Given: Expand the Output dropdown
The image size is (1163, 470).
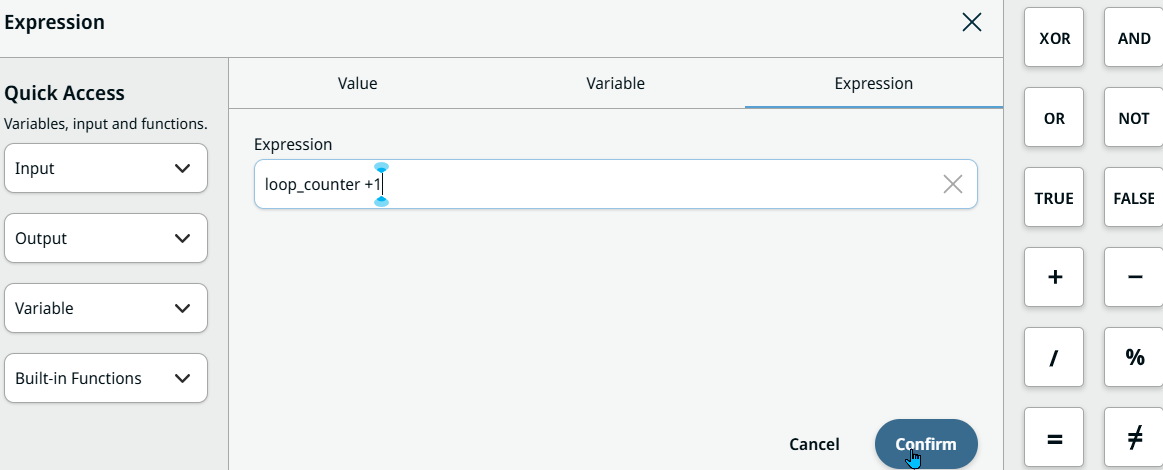Looking at the screenshot, I should (106, 238).
